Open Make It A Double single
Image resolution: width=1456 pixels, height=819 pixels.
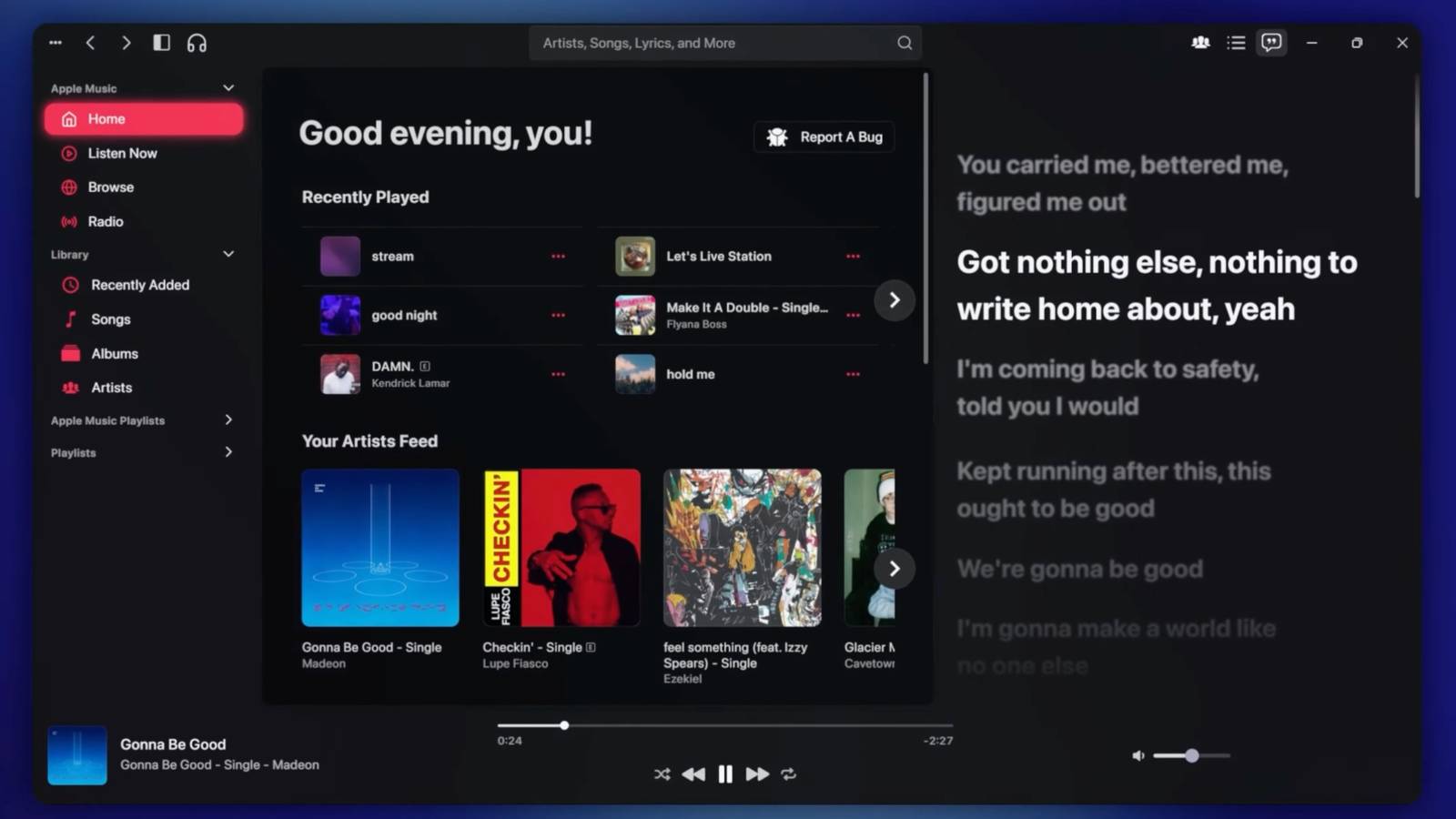[x=737, y=316]
